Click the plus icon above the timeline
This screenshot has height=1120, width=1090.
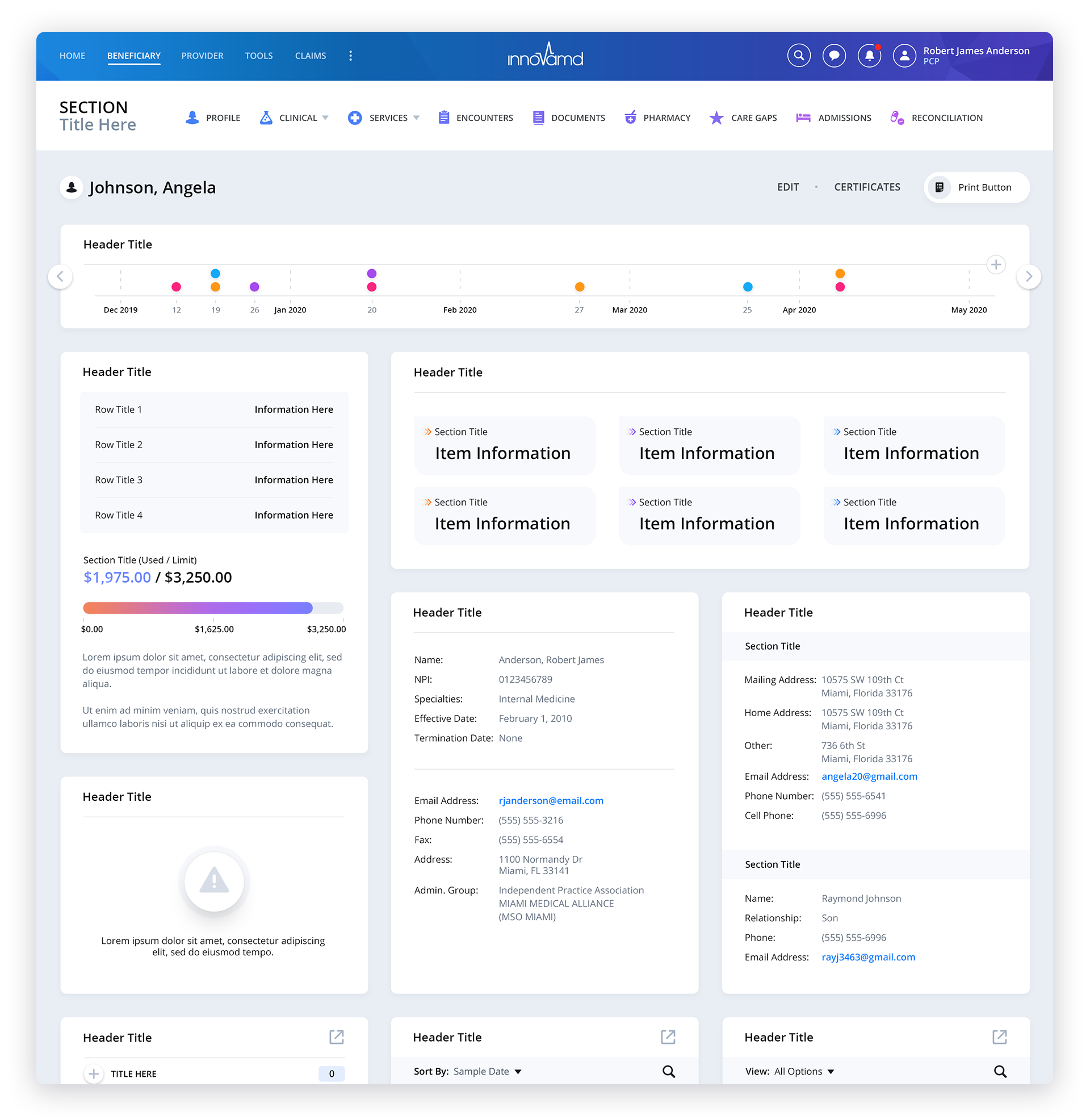tap(996, 265)
